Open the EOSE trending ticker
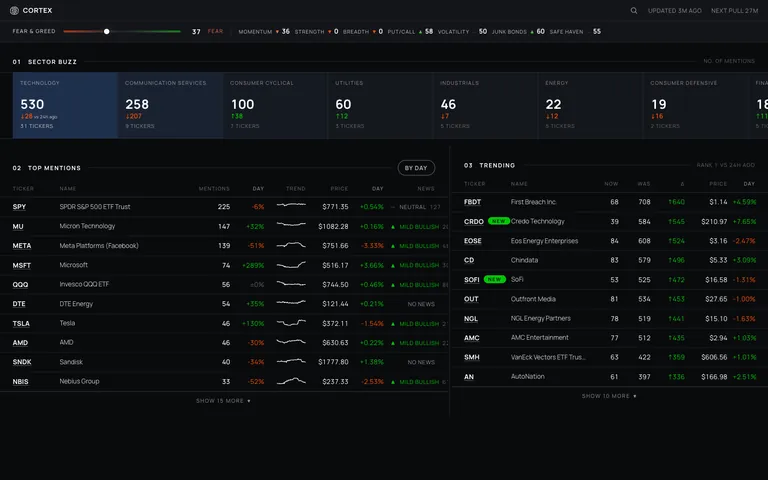 pyautogui.click(x=473, y=241)
